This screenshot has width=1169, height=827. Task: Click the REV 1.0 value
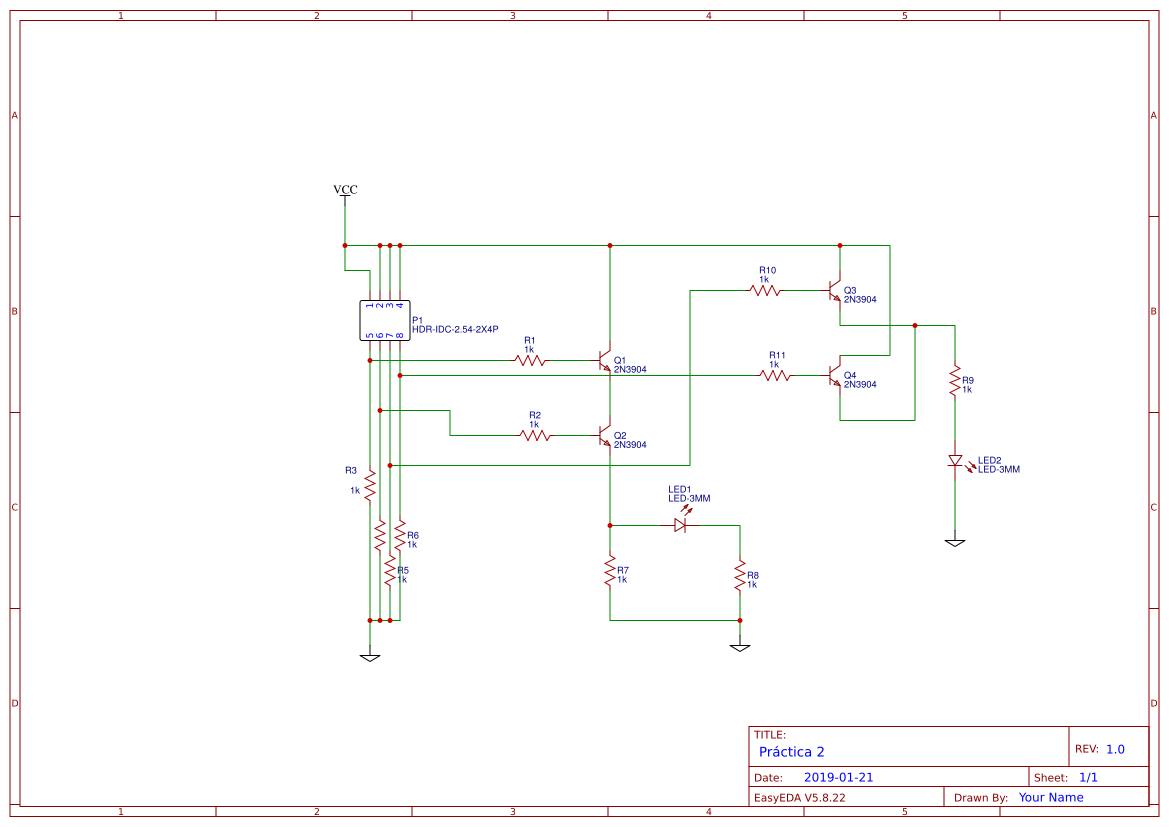tap(1115, 749)
